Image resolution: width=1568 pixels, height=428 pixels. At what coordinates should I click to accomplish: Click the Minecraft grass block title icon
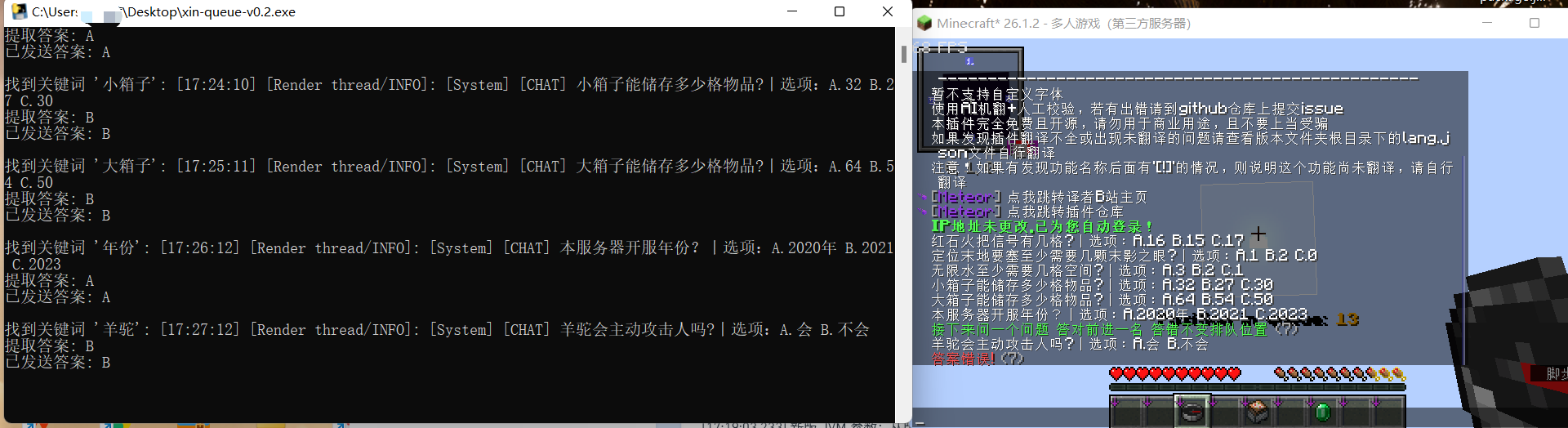924,23
